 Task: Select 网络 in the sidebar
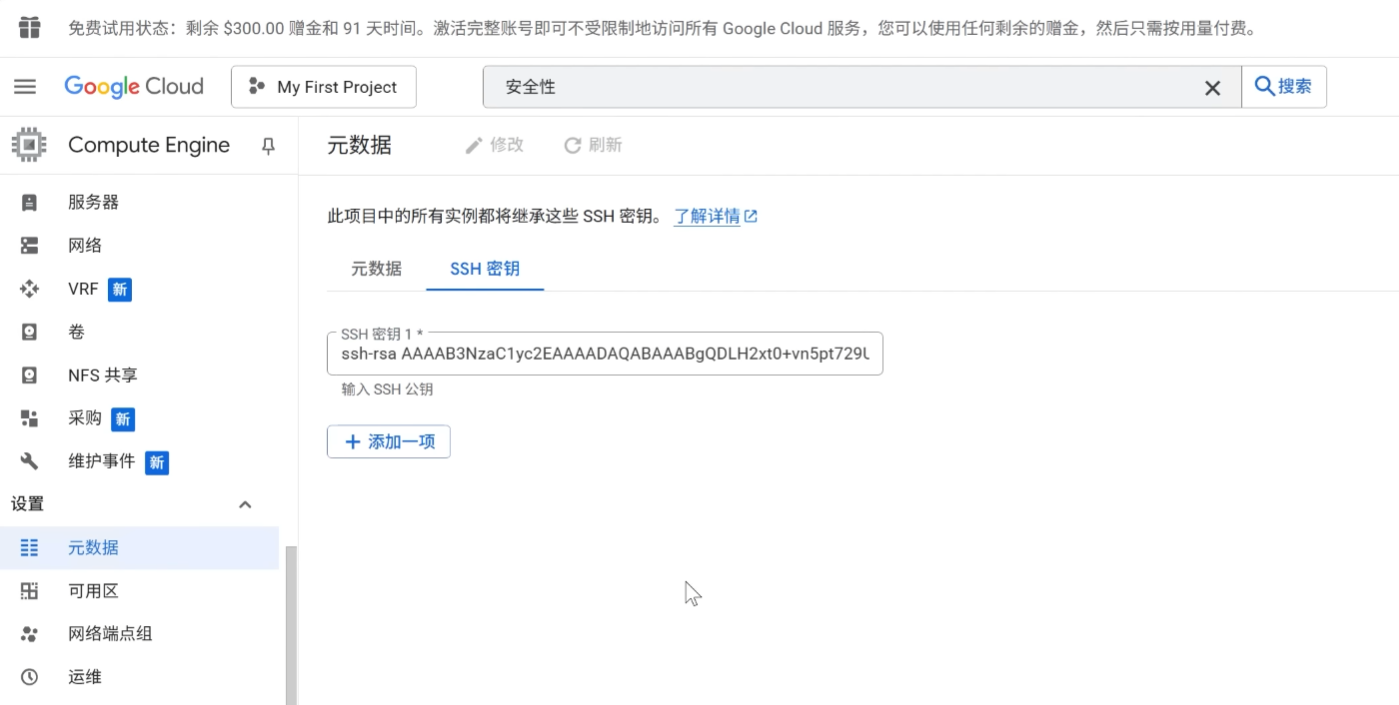pyautogui.click(x=85, y=245)
